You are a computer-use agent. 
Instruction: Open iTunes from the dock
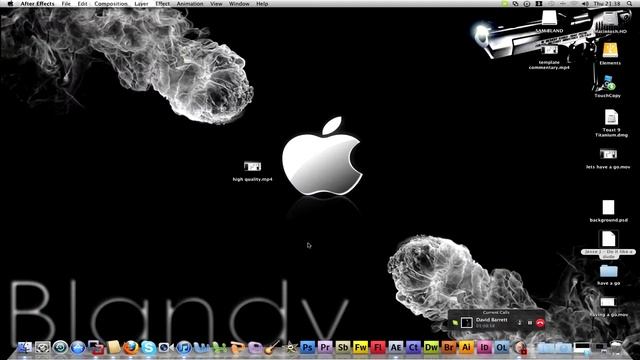(x=184, y=348)
